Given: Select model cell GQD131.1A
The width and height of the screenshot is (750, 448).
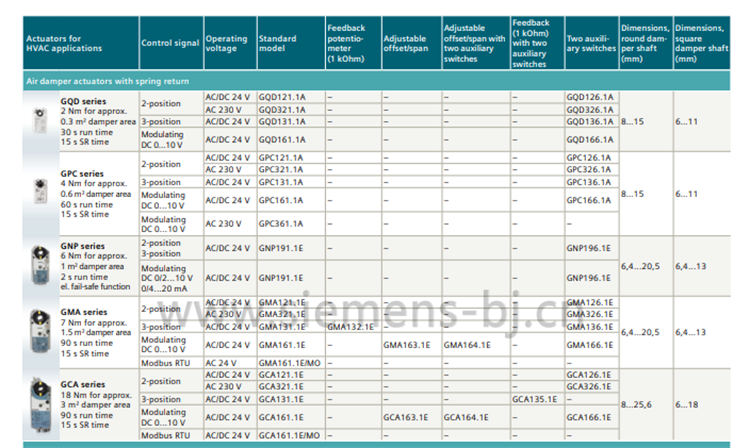Looking at the screenshot, I should point(282,121).
